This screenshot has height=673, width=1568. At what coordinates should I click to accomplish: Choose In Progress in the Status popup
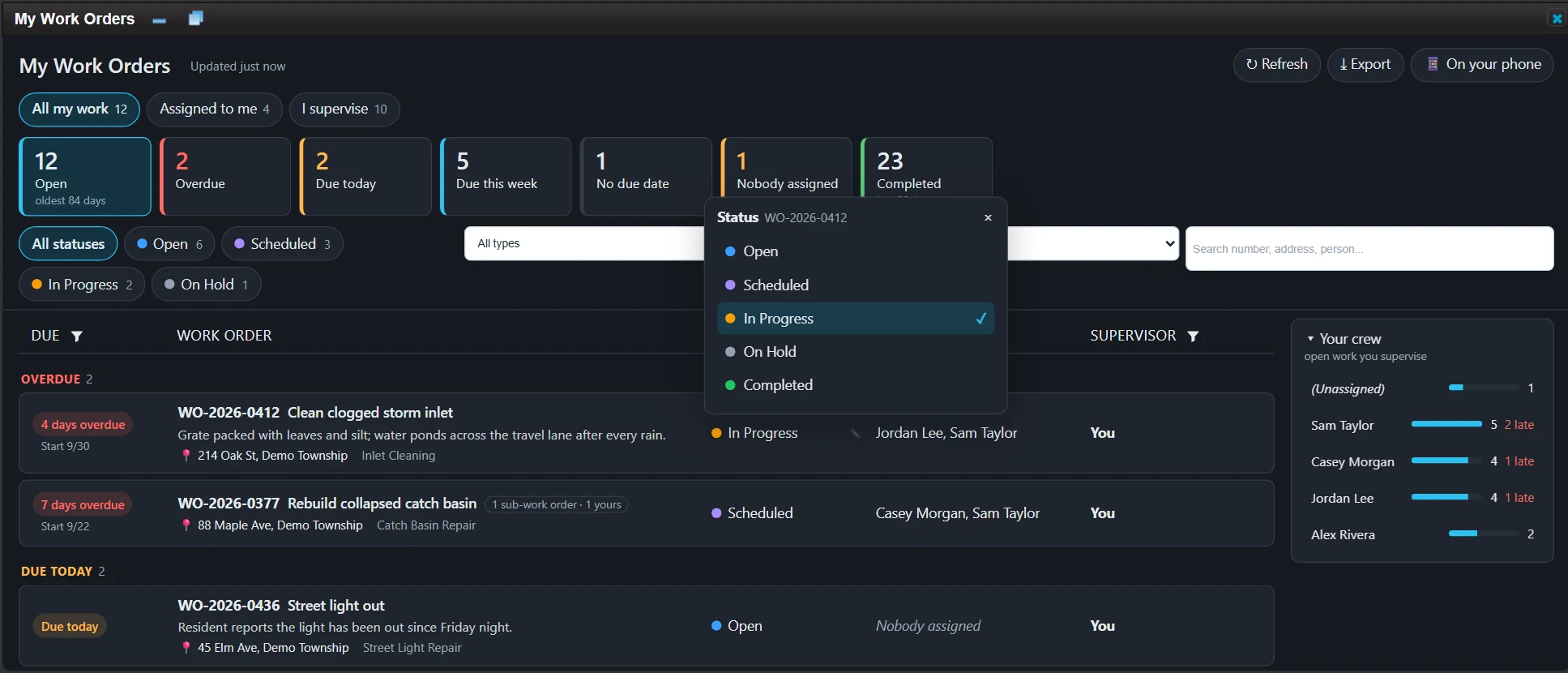tap(856, 319)
